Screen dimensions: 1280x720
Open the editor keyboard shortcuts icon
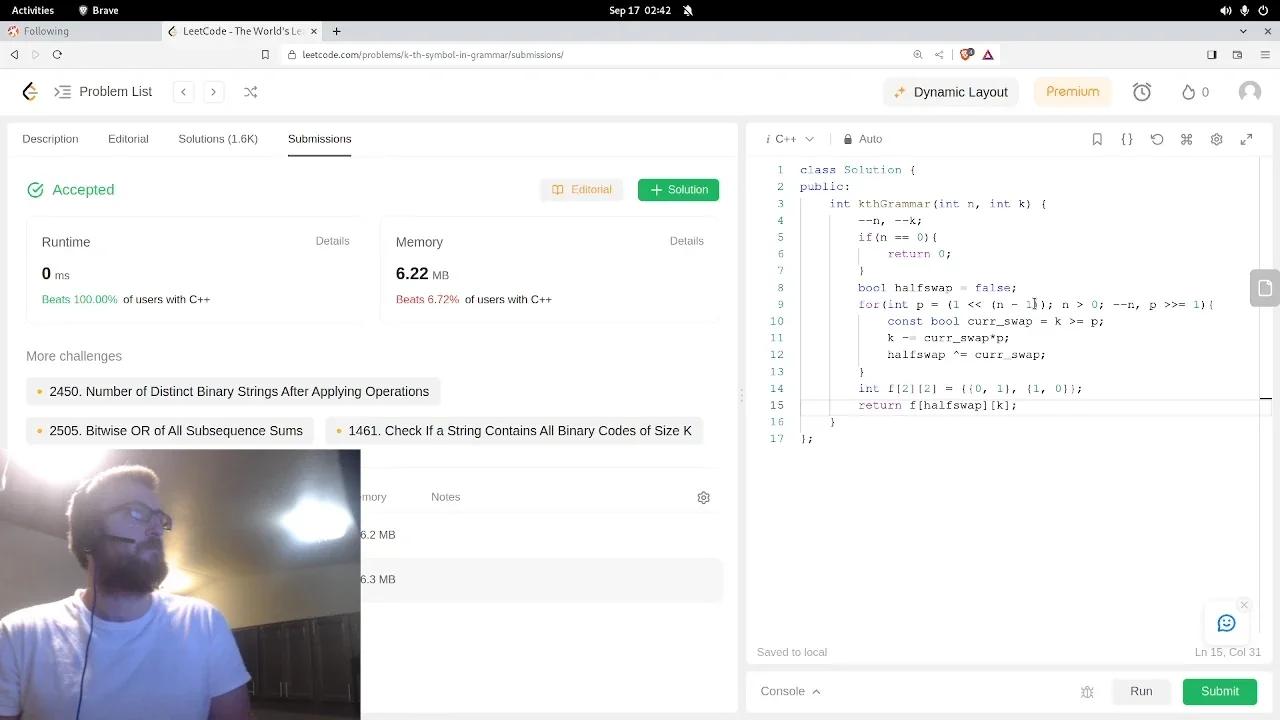tap(1187, 139)
